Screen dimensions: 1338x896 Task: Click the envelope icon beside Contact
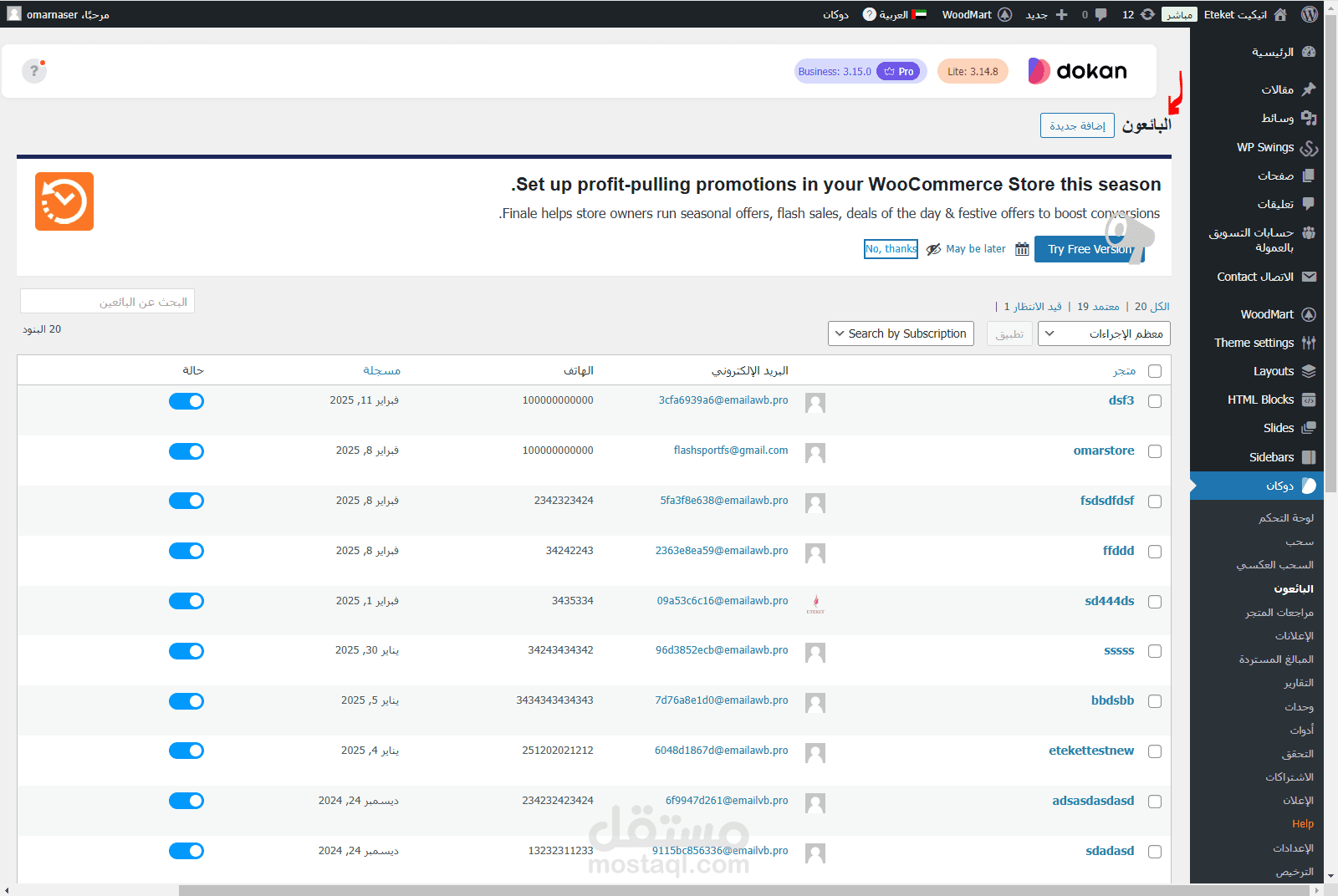coord(1309,277)
